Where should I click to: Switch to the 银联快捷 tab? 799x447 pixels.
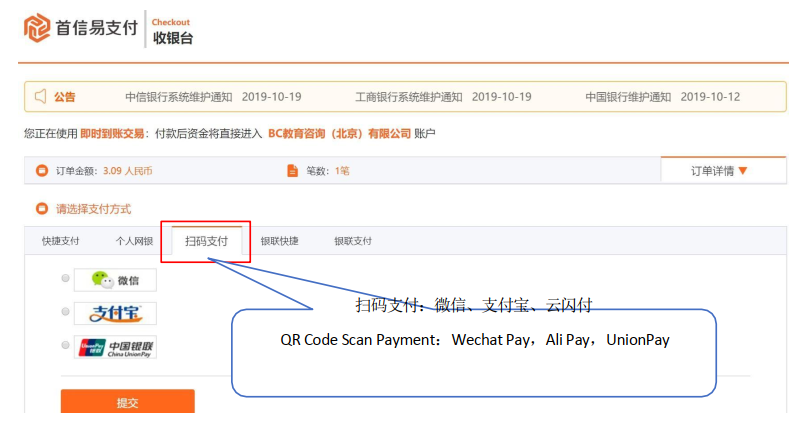click(279, 241)
